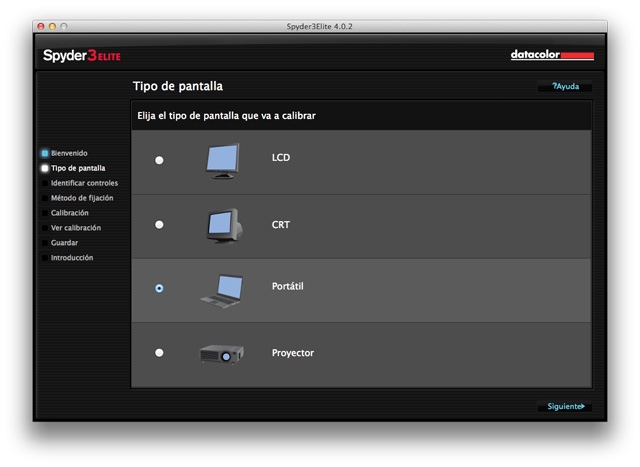The width and height of the screenshot is (640, 467).
Task: Select the LCD radio button
Action: pos(159,160)
